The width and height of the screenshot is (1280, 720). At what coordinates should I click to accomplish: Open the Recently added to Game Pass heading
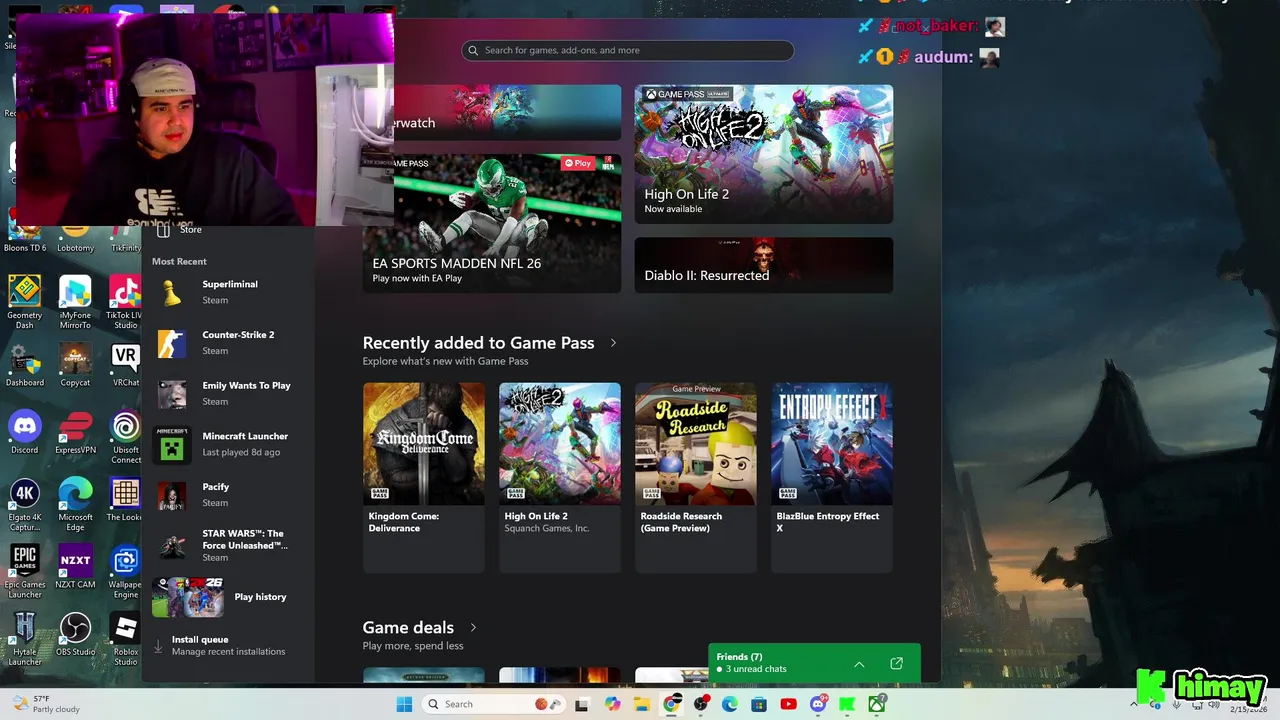click(x=478, y=343)
